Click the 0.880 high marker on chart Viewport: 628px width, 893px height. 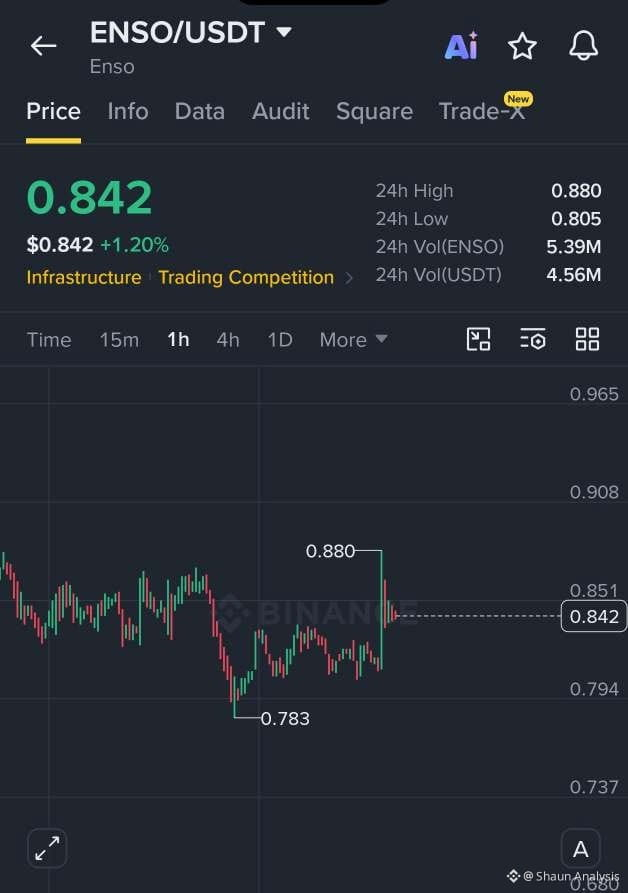coord(330,551)
